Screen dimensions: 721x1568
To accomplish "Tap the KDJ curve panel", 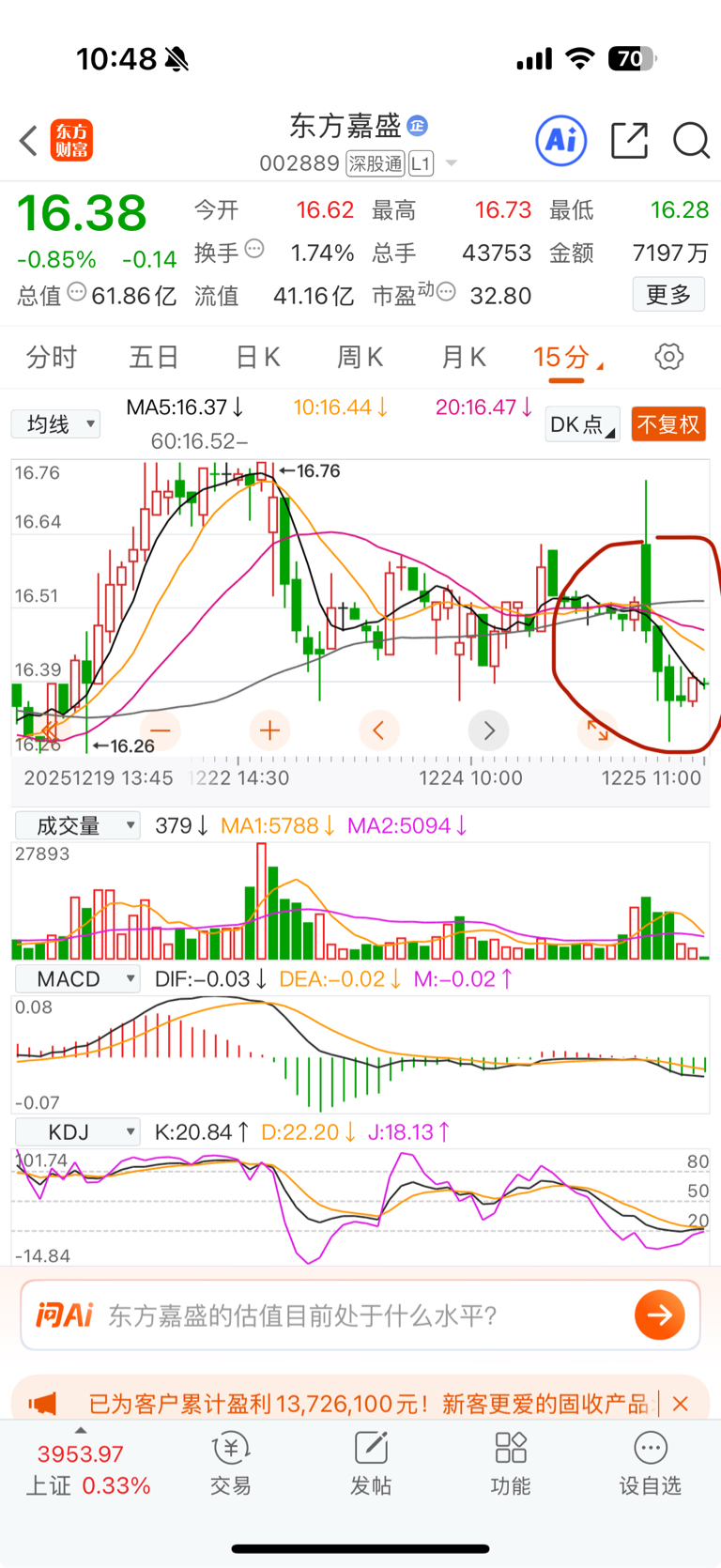I will point(360,1207).
